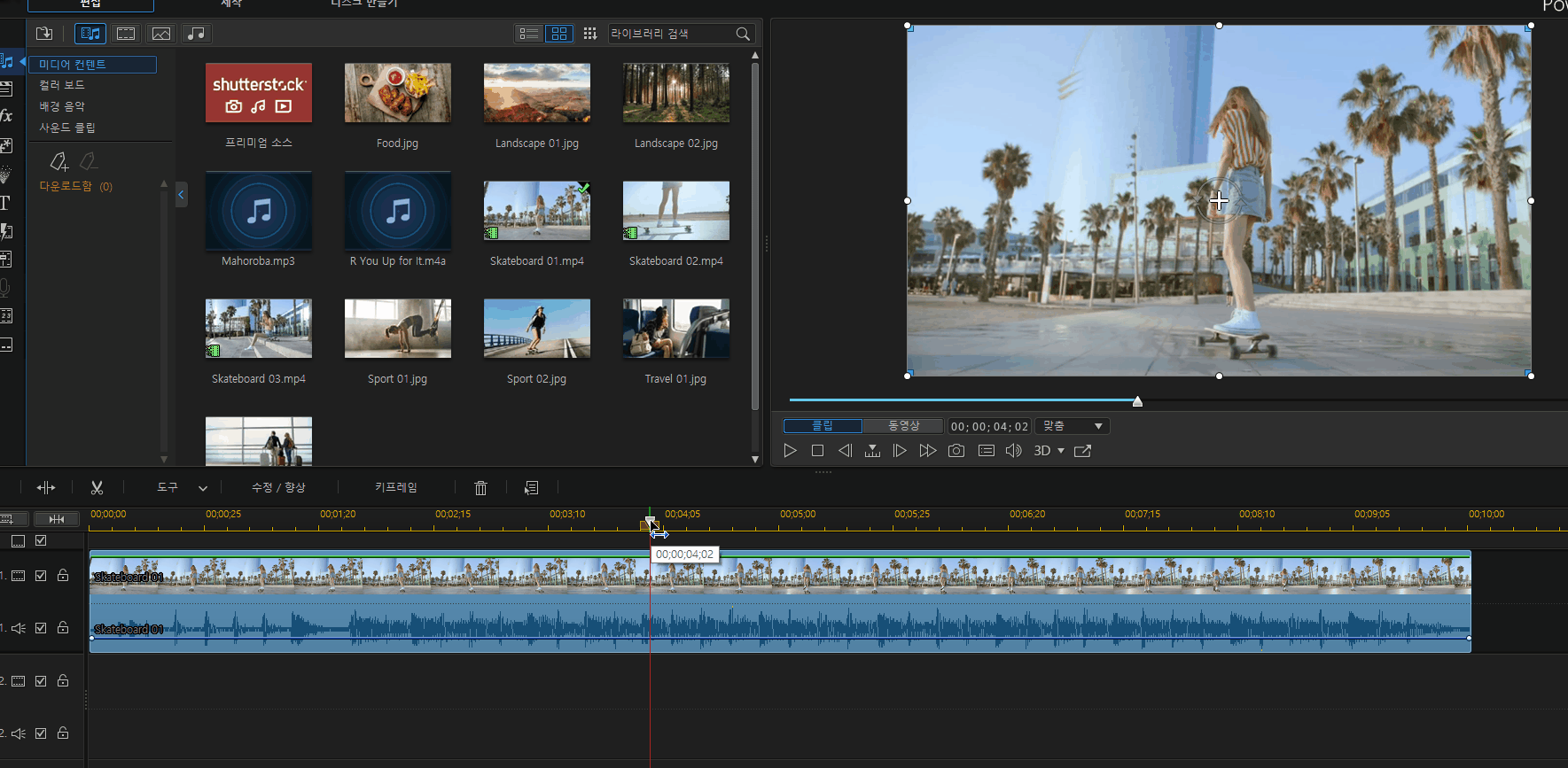This screenshot has width=1568, height=768.
Task: Switch library to list view icon
Action: click(528, 34)
